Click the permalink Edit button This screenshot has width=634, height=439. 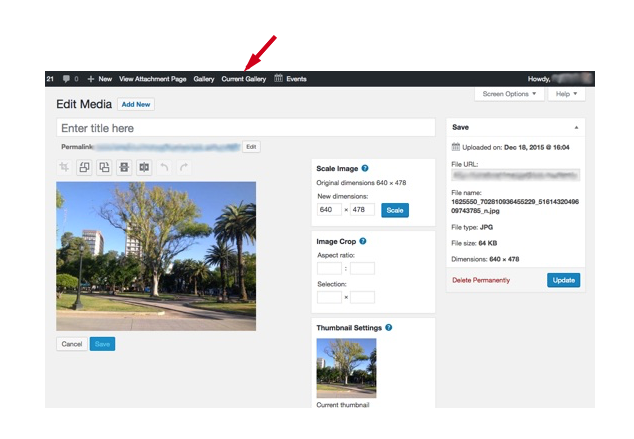coord(251,147)
